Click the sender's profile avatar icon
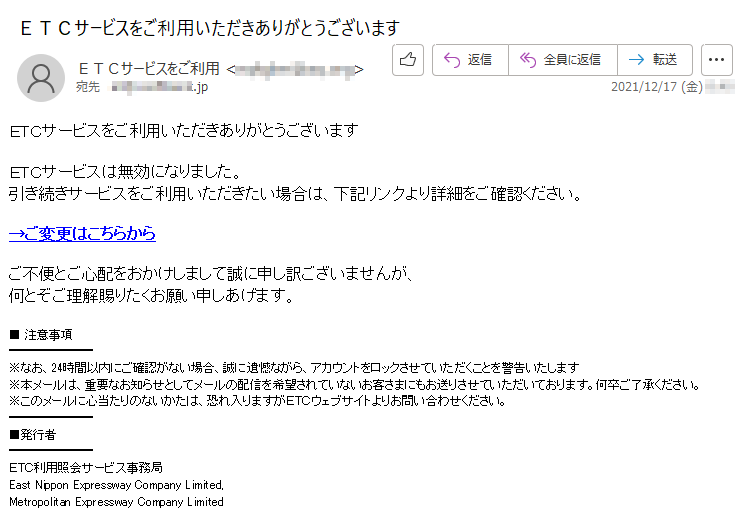Screen dimensions: 747x527 click(x=41, y=78)
